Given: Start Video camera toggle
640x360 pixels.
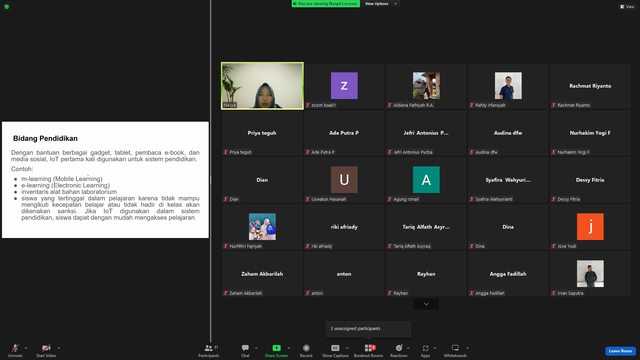Looking at the screenshot, I should [x=46, y=350].
